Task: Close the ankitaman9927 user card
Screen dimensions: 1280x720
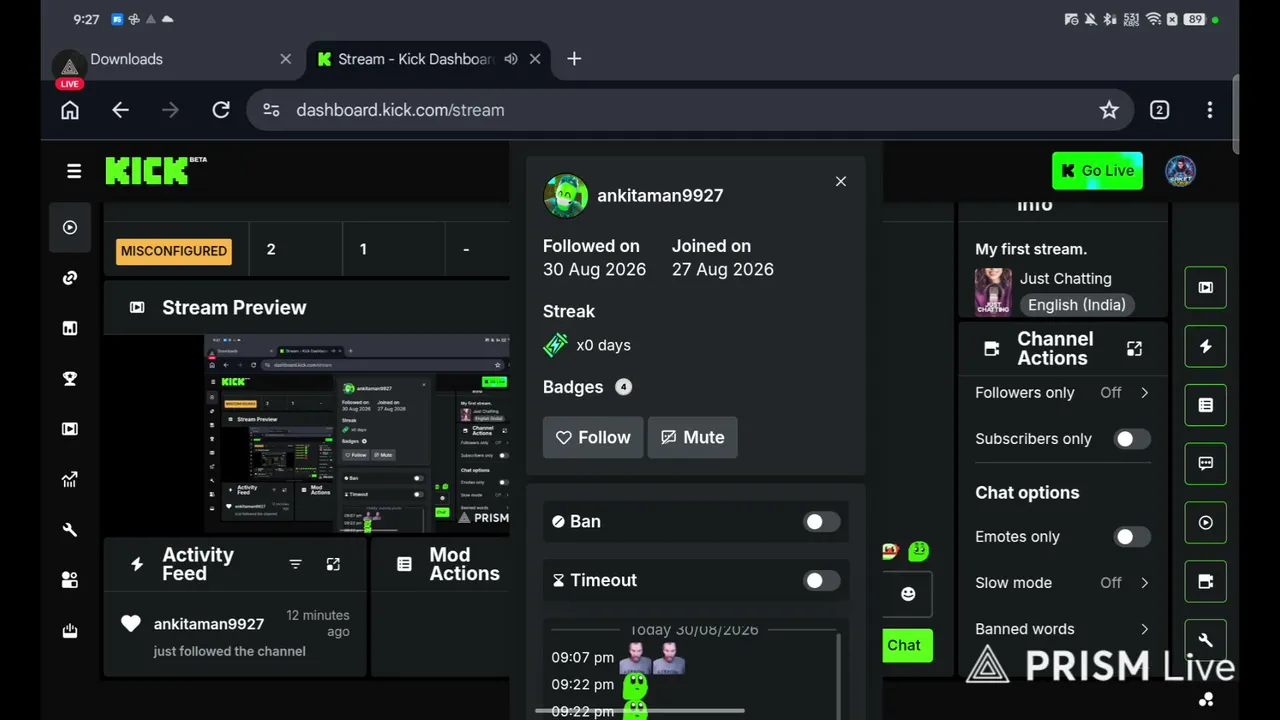Action: pos(841,181)
